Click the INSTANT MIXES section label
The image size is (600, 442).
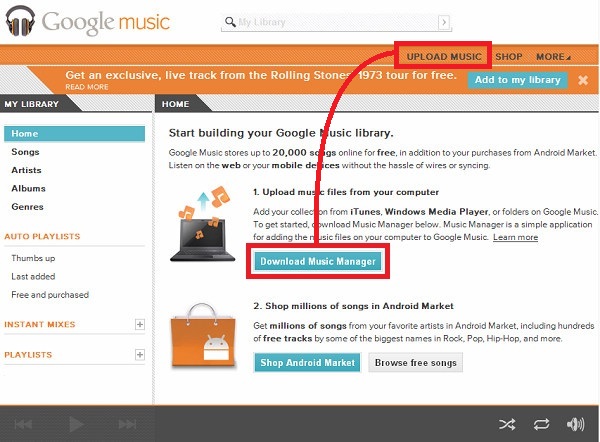pyautogui.click(x=40, y=325)
